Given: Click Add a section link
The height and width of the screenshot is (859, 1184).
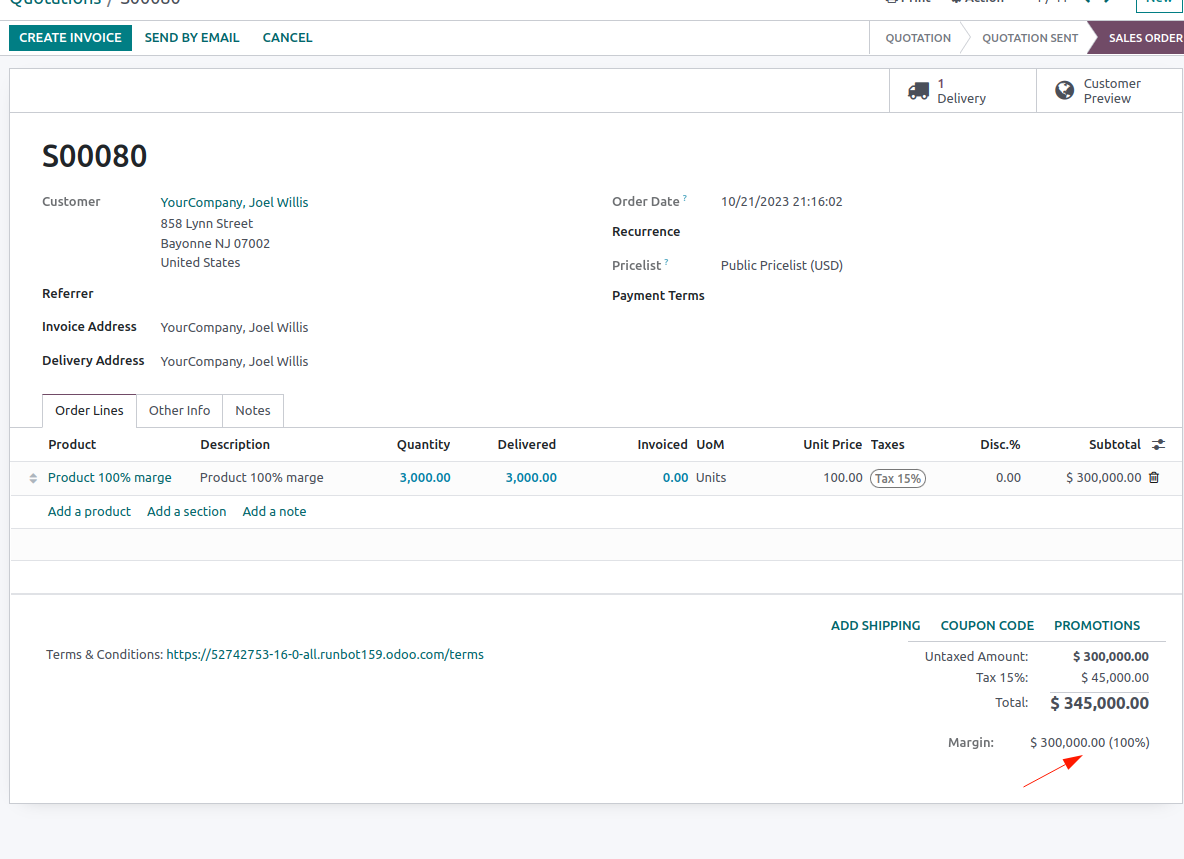Looking at the screenshot, I should tap(187, 512).
